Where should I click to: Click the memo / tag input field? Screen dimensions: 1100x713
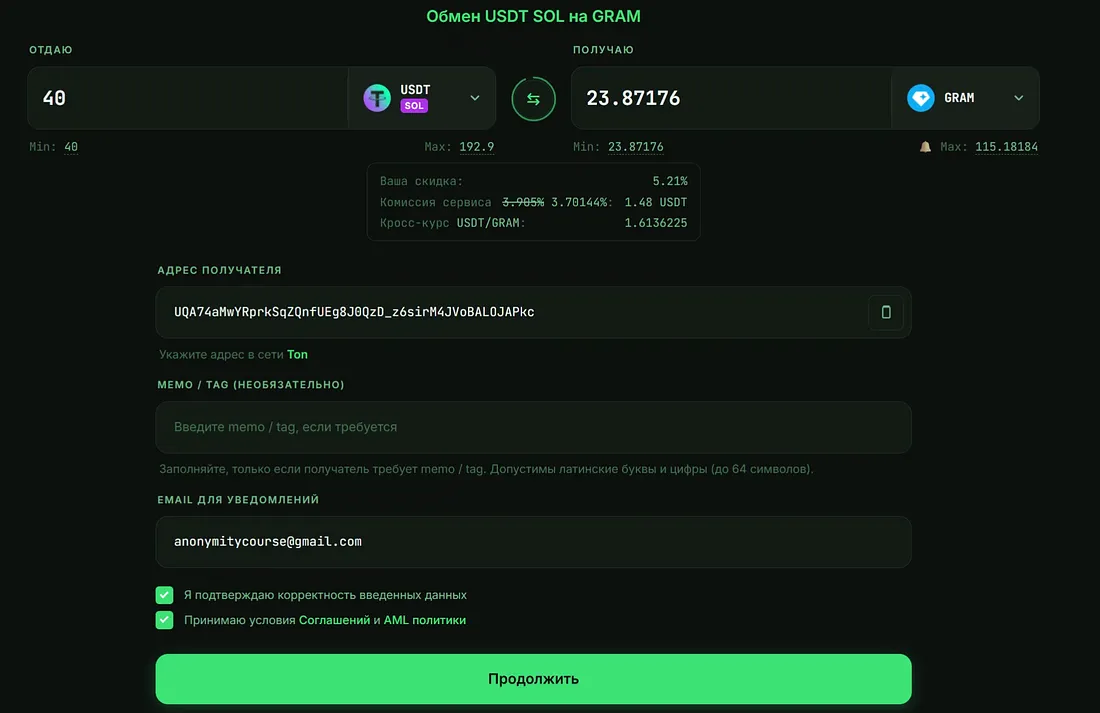pyautogui.click(x=533, y=427)
